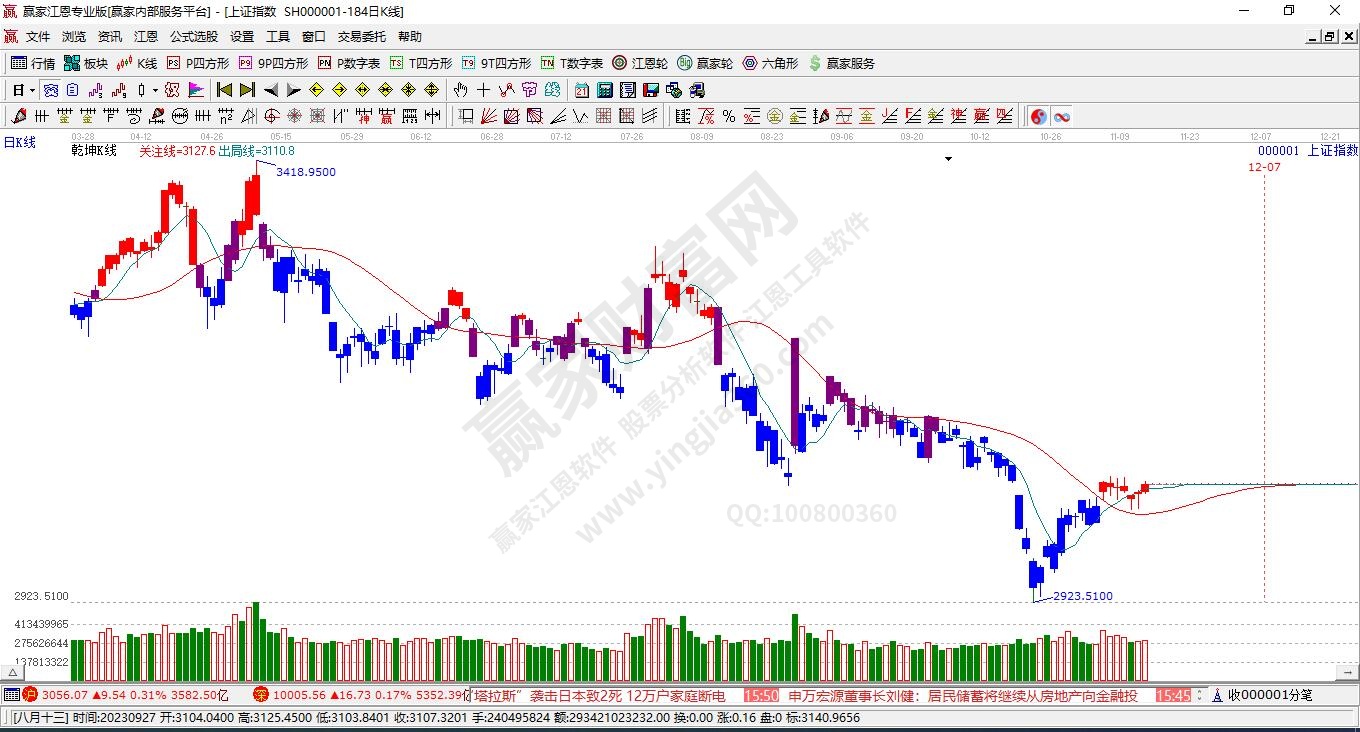Open the 交易委托 menu

coord(361,36)
